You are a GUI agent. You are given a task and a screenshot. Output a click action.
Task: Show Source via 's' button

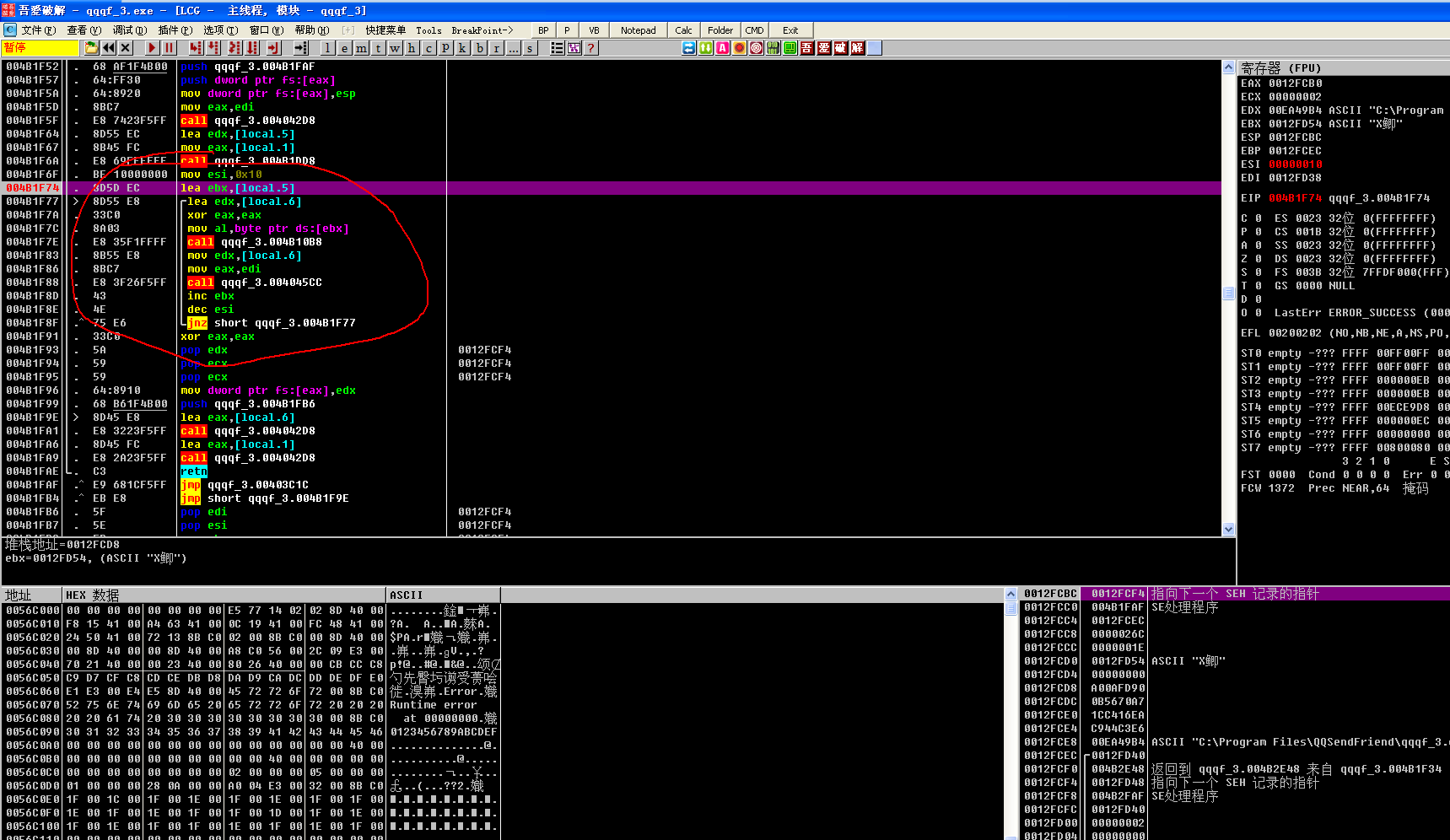tap(530, 48)
